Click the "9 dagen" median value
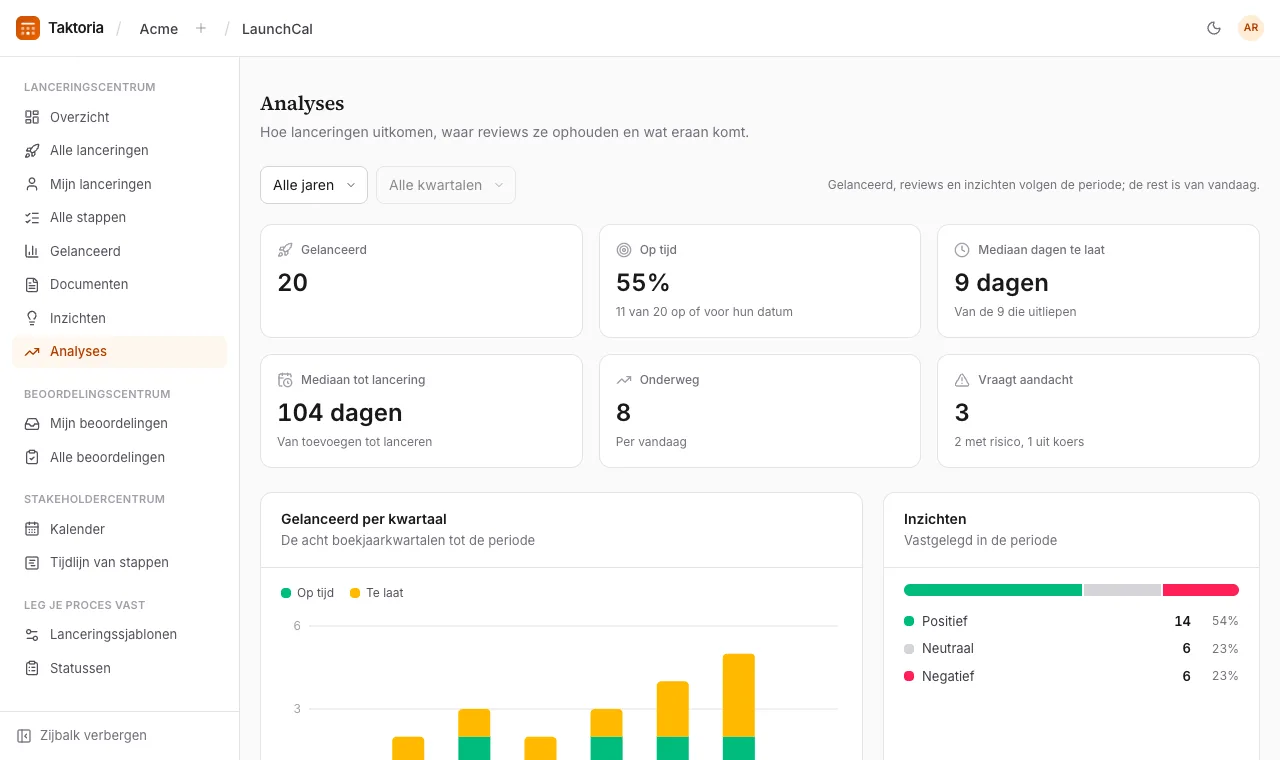The image size is (1280, 760). (x=1002, y=282)
